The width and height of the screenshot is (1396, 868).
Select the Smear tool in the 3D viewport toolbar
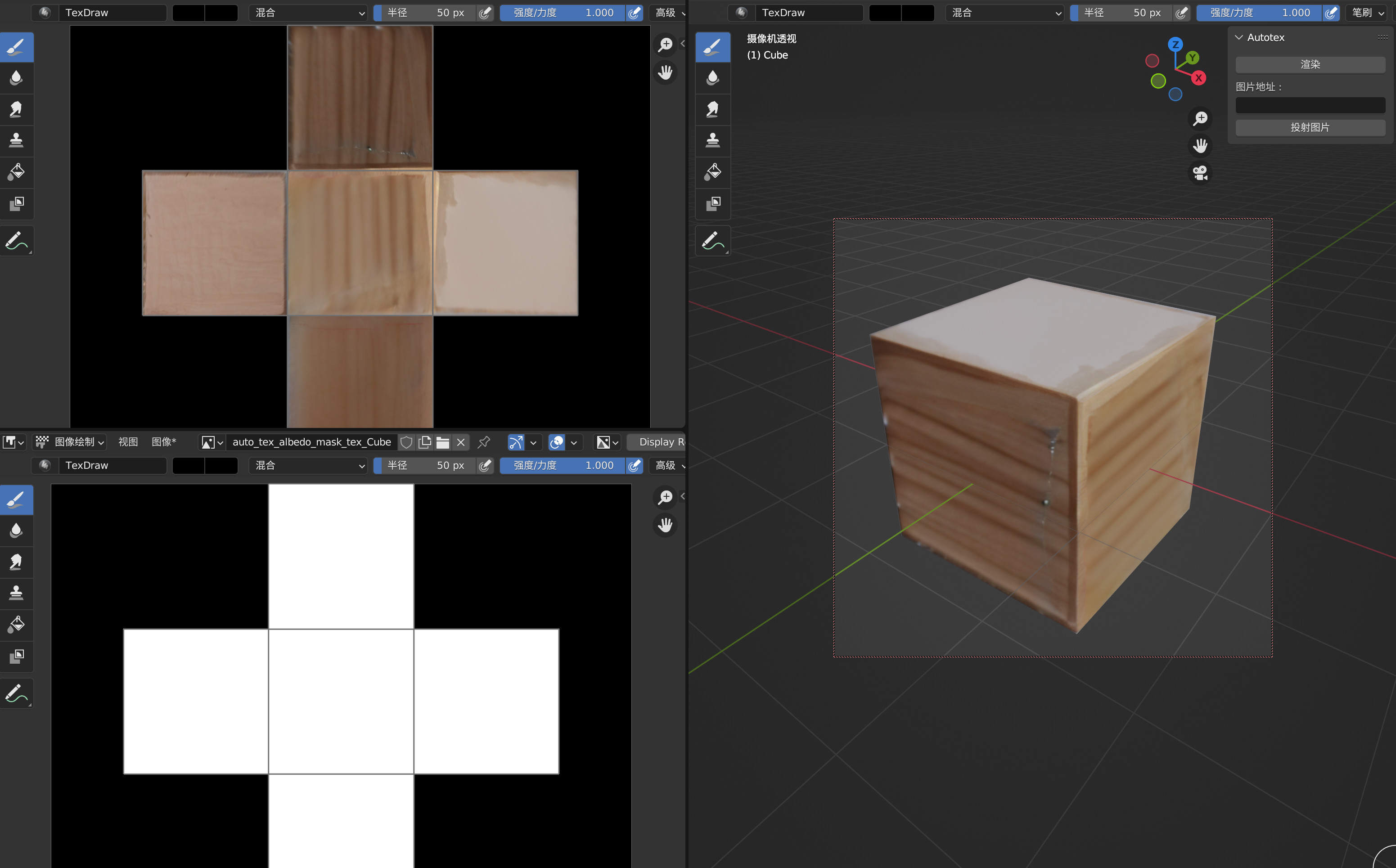[712, 109]
